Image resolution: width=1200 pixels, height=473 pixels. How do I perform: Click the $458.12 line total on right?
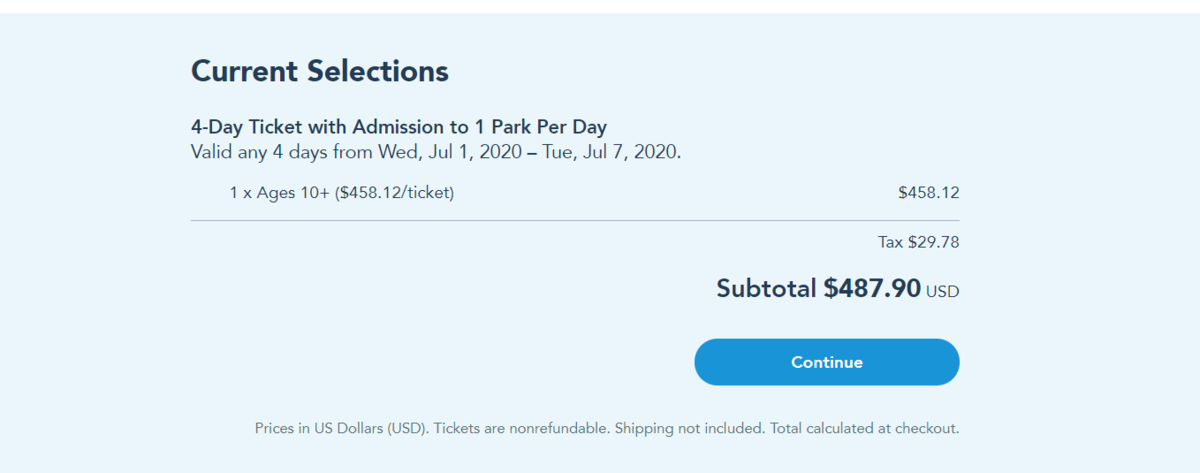click(928, 193)
